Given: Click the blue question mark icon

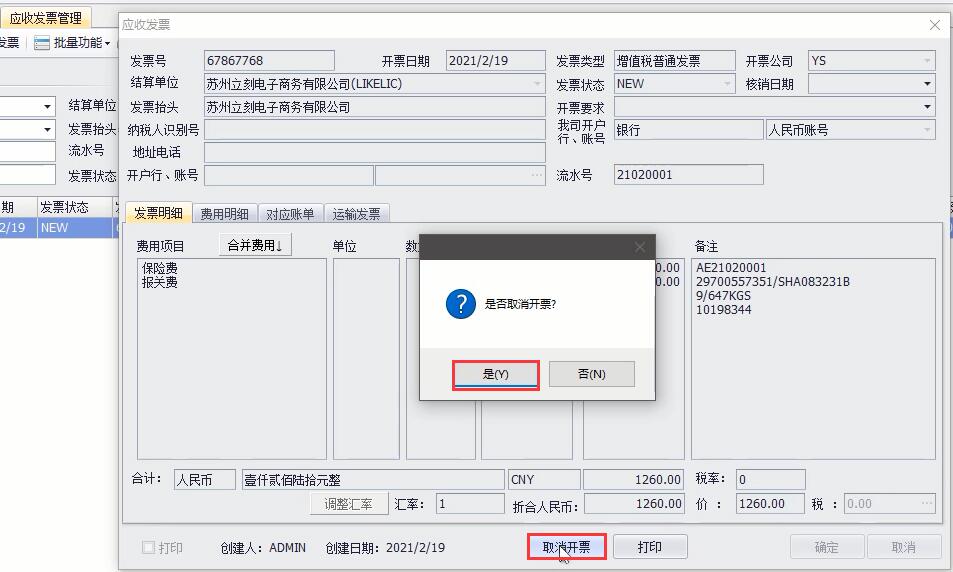Looking at the screenshot, I should point(460,305).
